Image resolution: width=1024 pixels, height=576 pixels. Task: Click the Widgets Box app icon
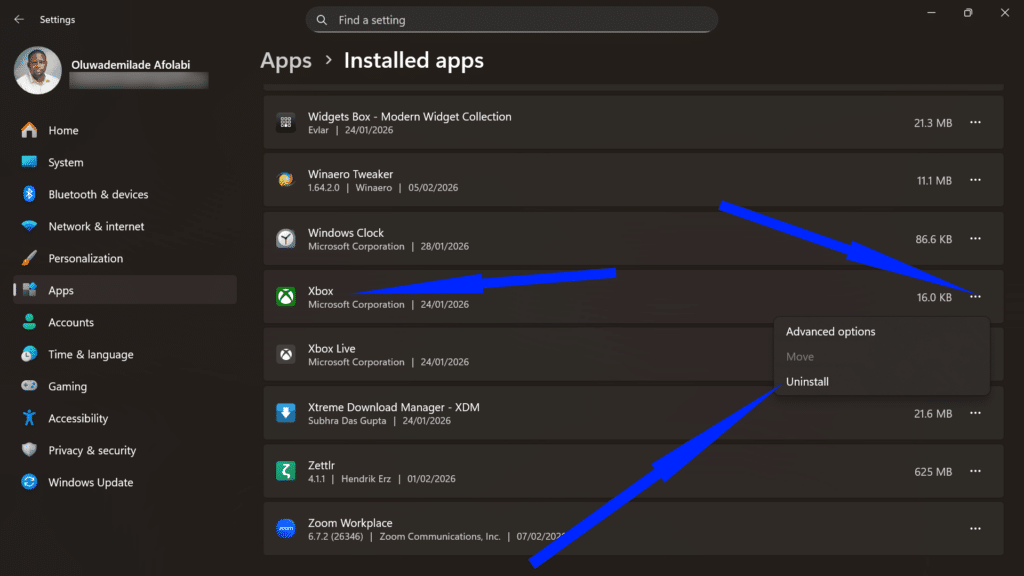tap(285, 122)
